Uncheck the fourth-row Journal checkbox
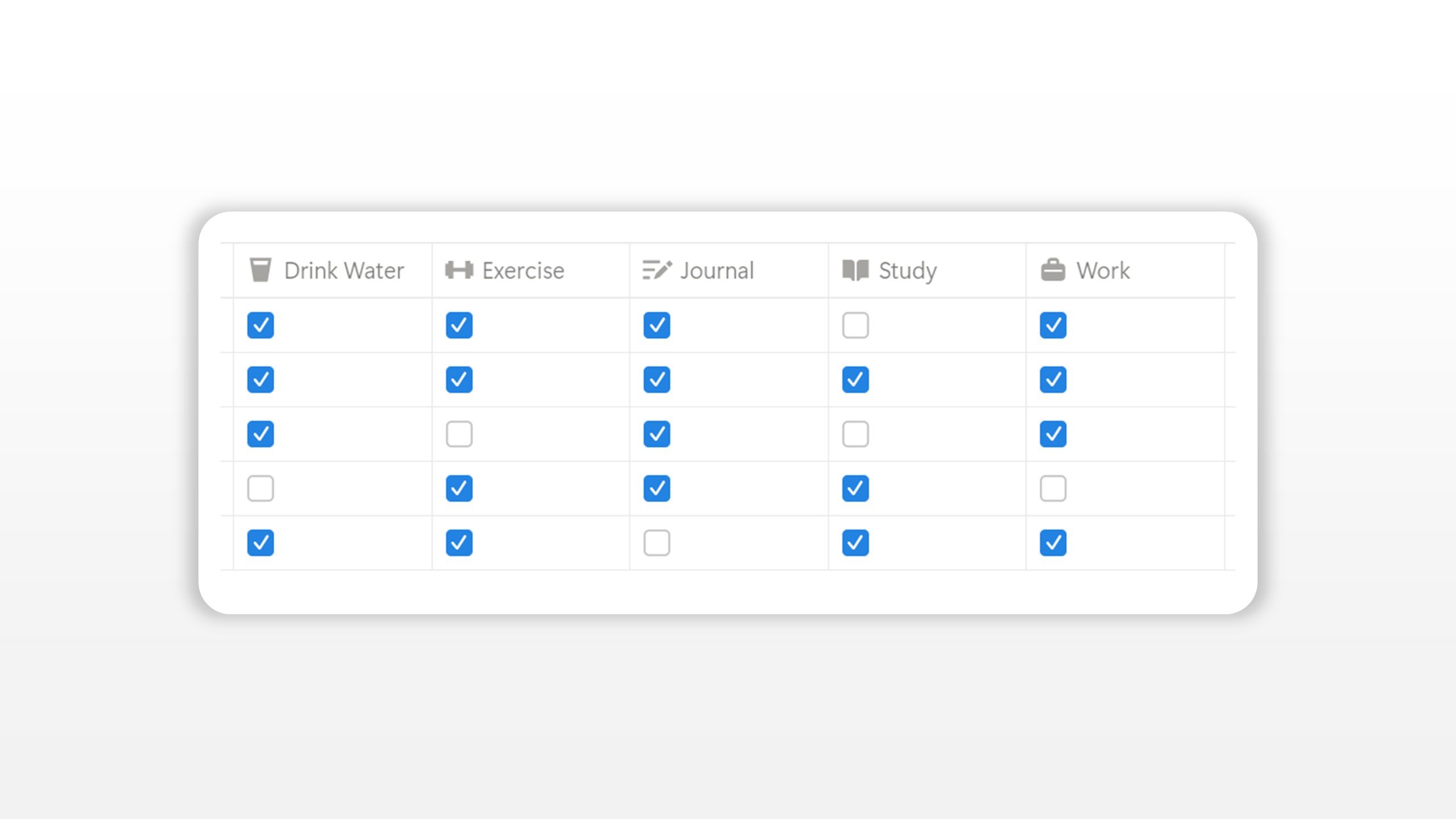The width and height of the screenshot is (1456, 819). 657,489
